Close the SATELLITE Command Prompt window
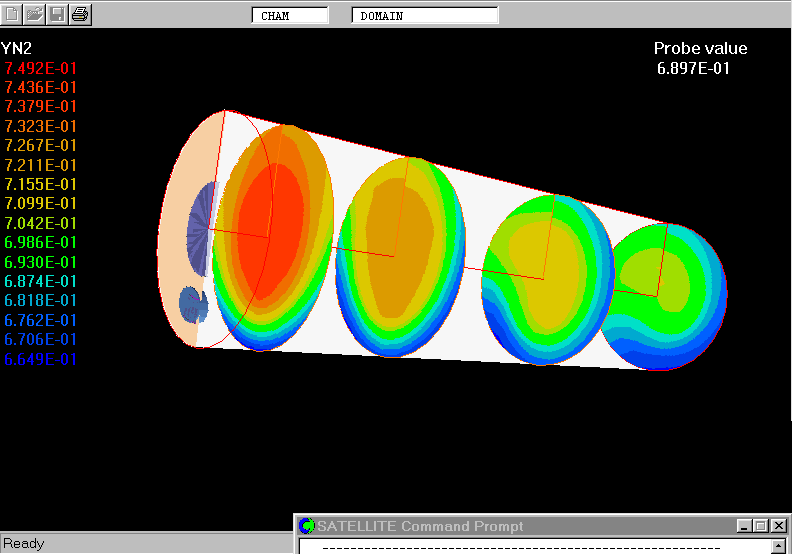The image size is (792, 554). point(779,526)
